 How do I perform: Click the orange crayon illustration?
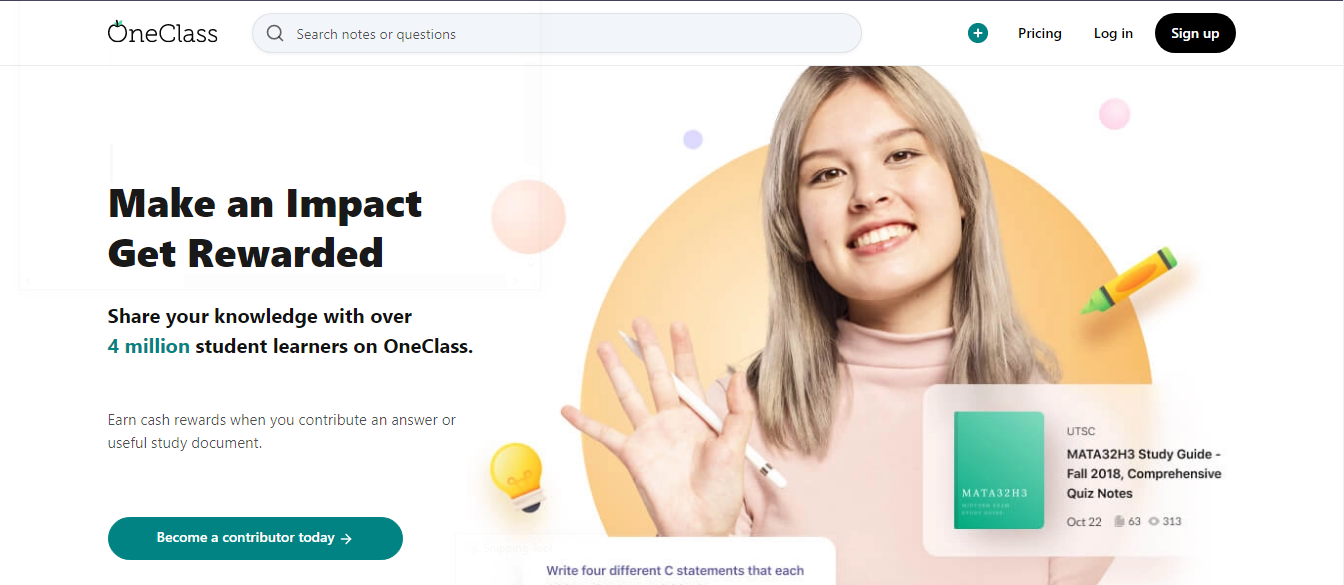[1130, 282]
